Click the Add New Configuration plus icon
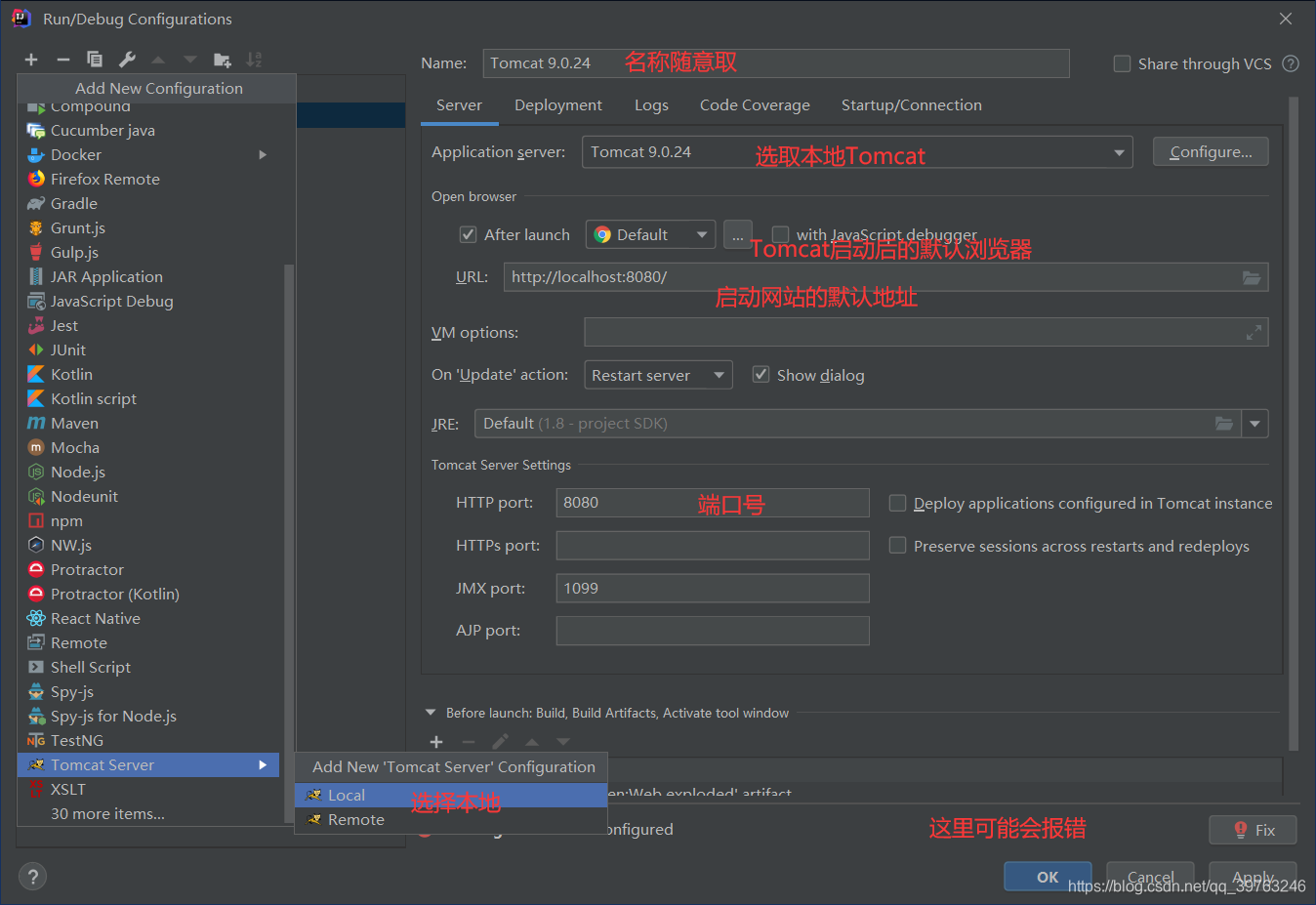 [31, 60]
